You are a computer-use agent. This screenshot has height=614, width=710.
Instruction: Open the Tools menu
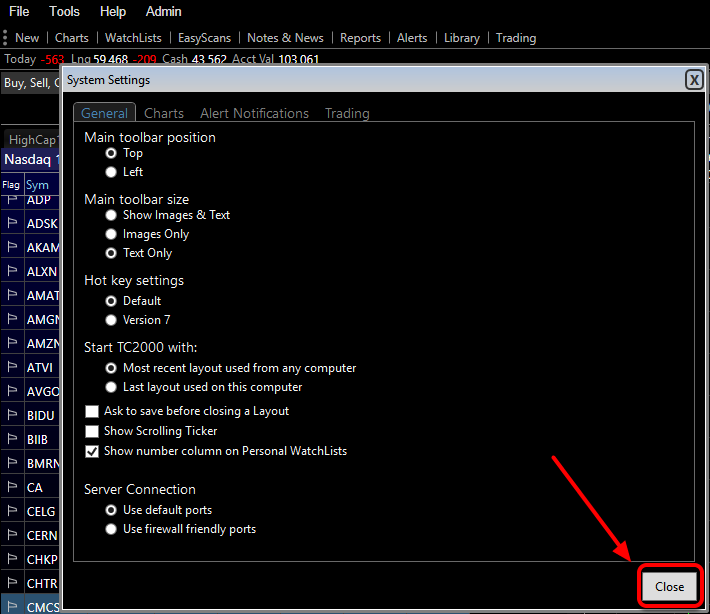pos(64,11)
